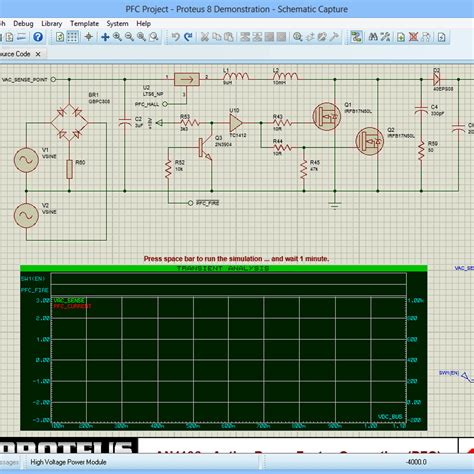Select the Zoom to Area tool
Image resolution: width=474 pixels, height=474 pixels.
(x=154, y=37)
